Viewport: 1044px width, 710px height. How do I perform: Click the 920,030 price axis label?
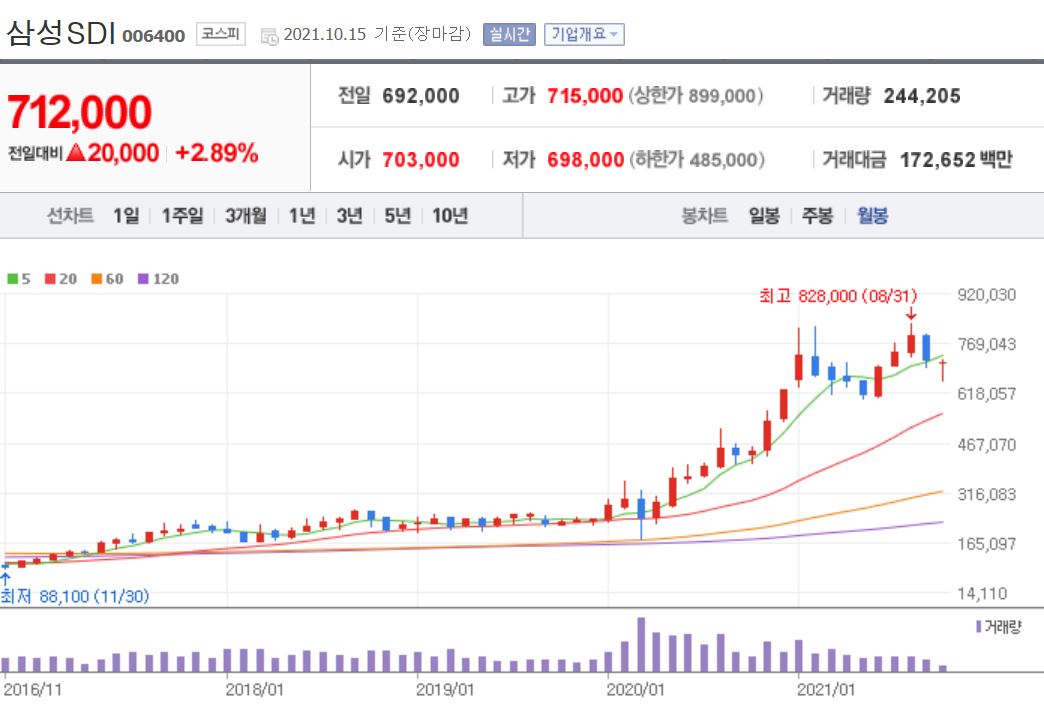coord(987,295)
